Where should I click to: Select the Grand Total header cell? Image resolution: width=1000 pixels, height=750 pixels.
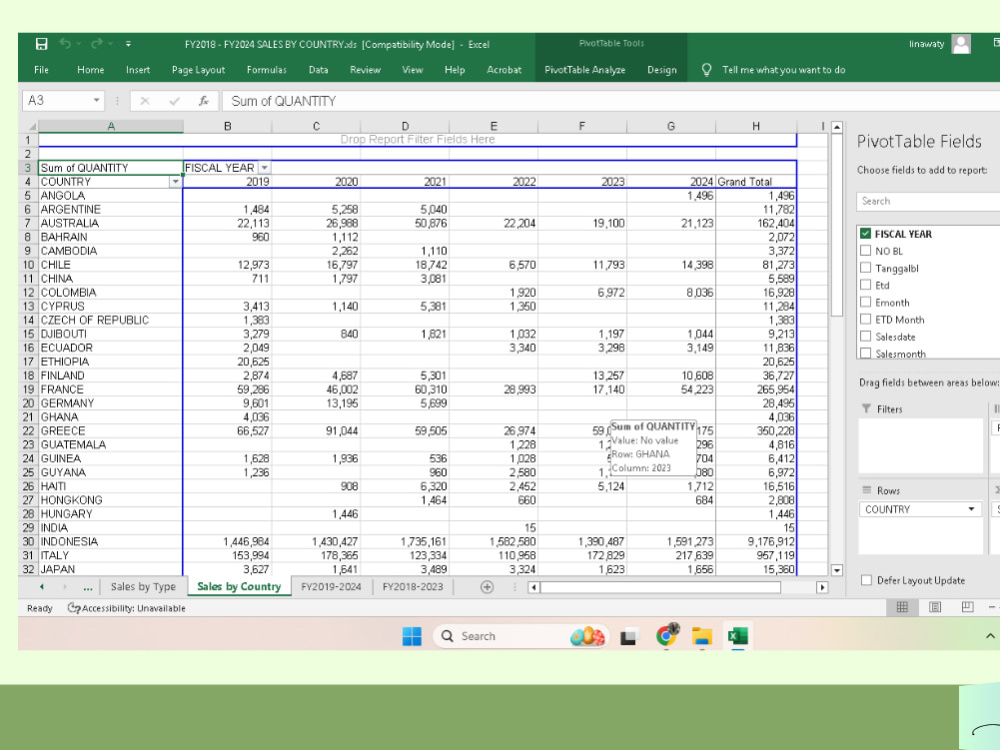[x=756, y=182]
